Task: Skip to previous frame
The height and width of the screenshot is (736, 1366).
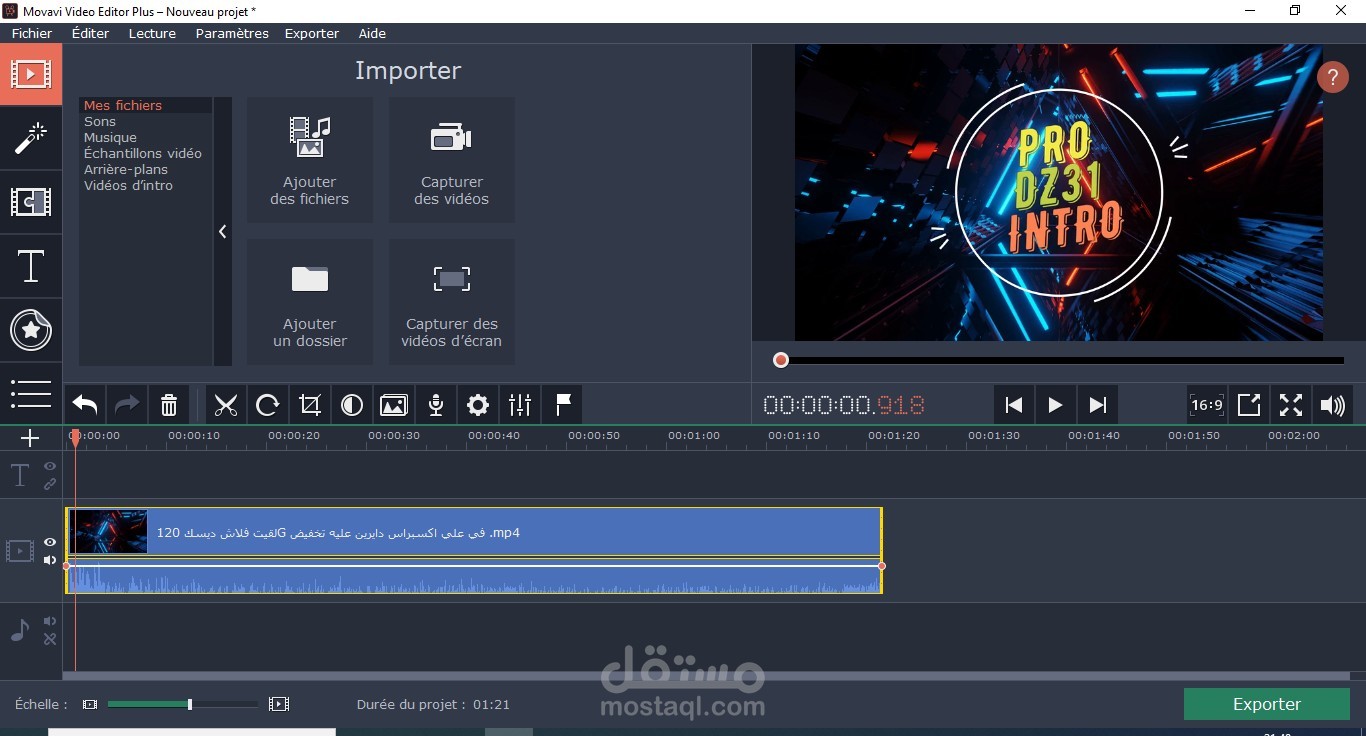Action: (x=1013, y=405)
